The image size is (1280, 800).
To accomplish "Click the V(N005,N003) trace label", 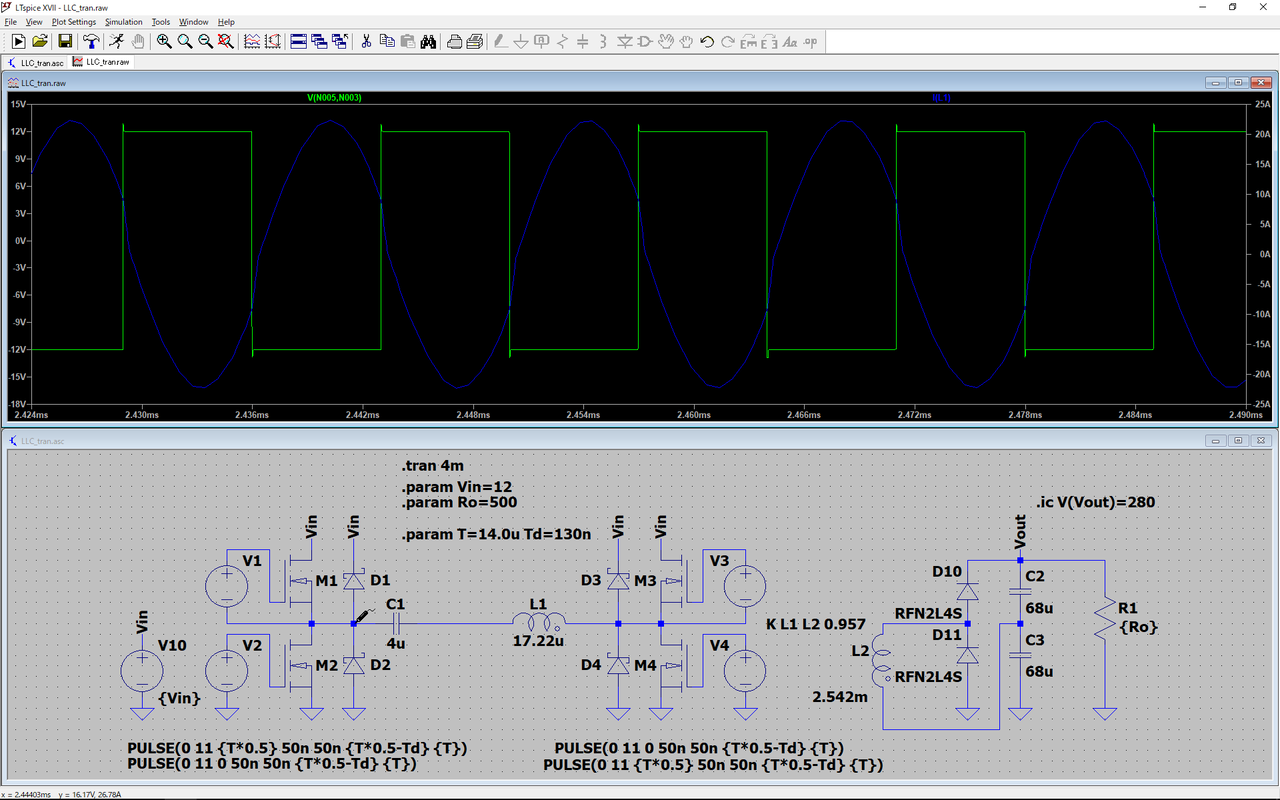I will point(335,98).
